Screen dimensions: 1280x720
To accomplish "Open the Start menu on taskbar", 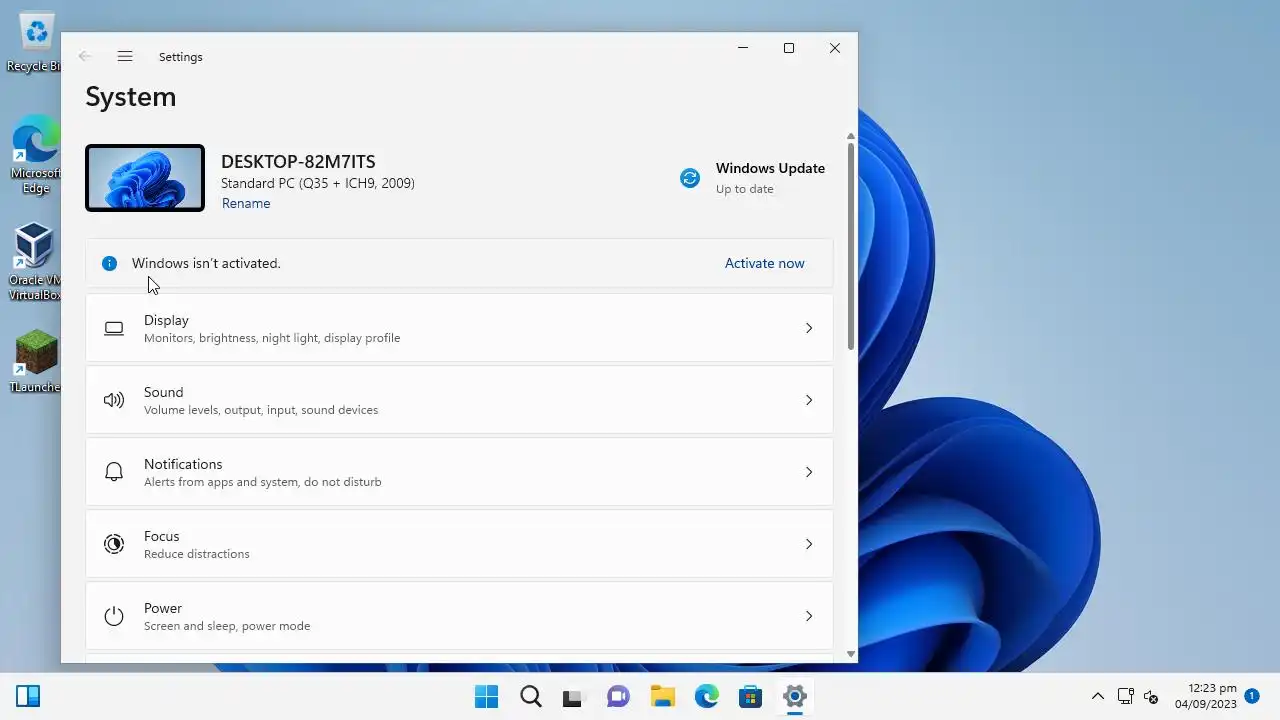I will click(486, 696).
